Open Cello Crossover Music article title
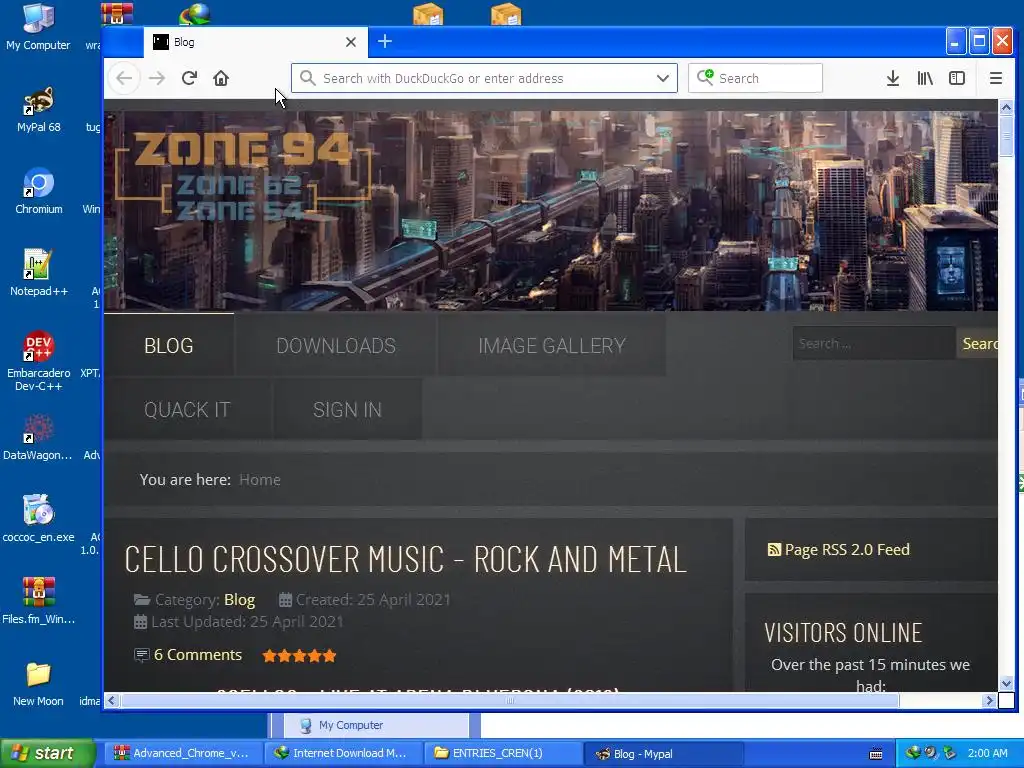The image size is (1024, 768). 406,560
